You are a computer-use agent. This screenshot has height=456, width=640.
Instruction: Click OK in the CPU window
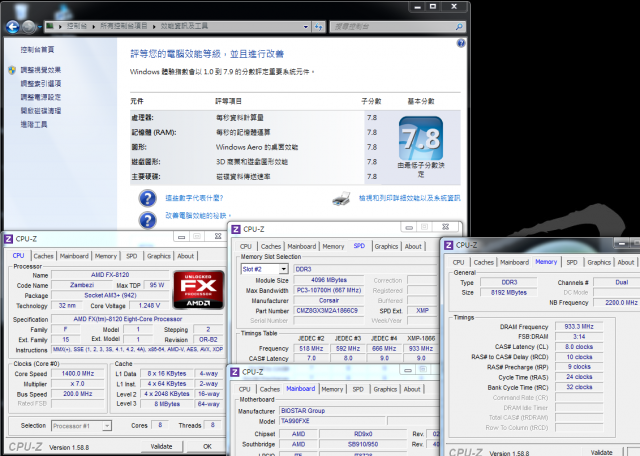[x=207, y=447]
